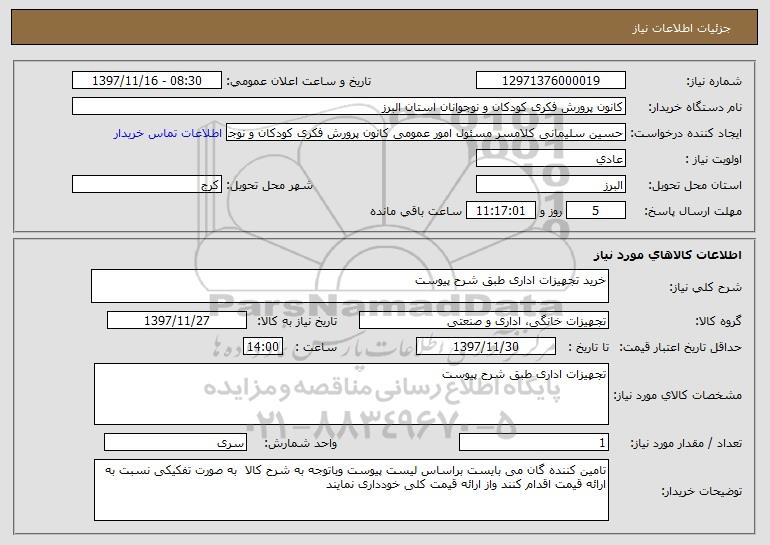The image size is (770, 545).
Task: Click the need date field 1397/11/27
Action: tap(177, 321)
